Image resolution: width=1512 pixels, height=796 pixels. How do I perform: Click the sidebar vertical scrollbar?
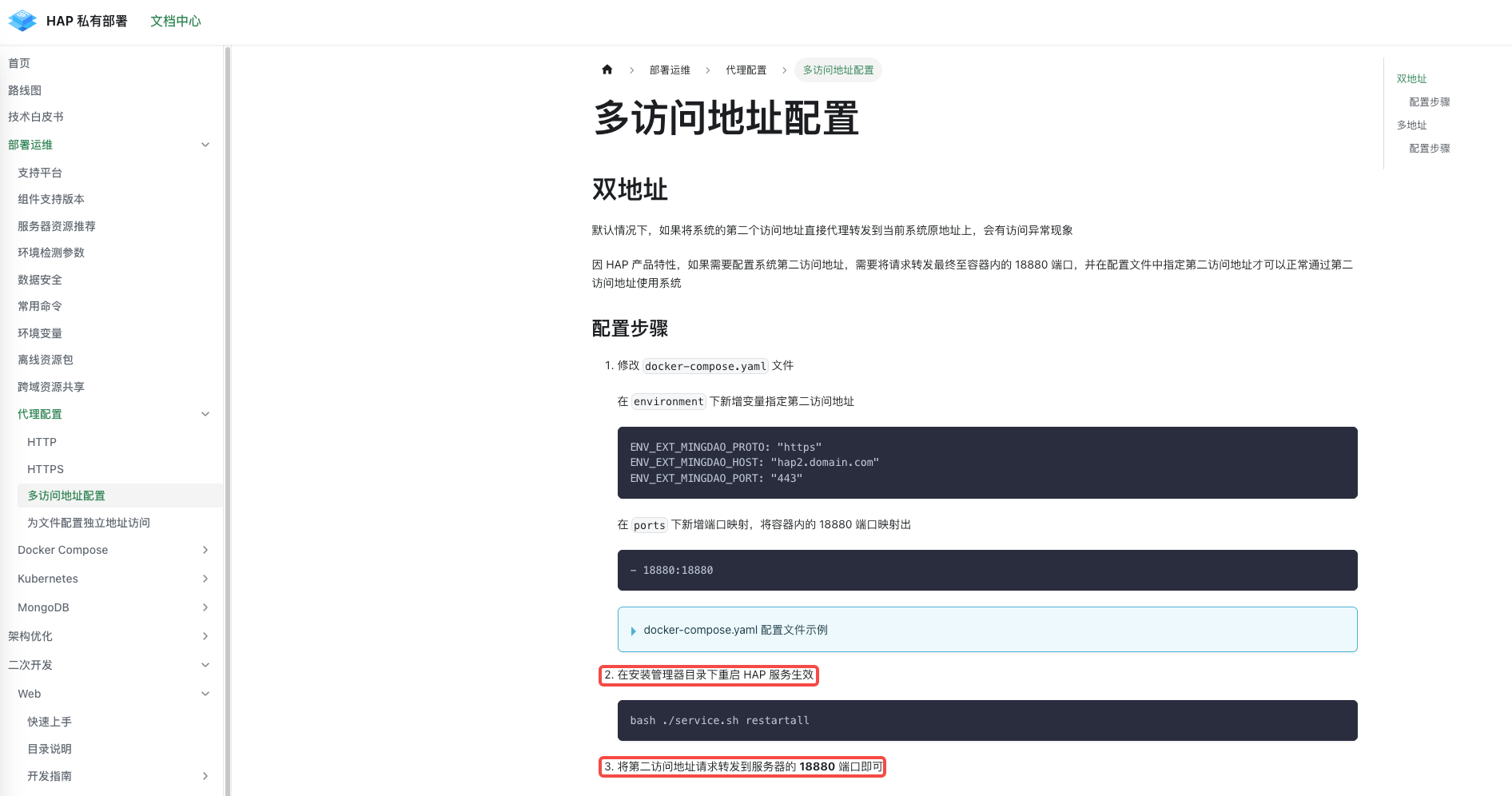228,420
